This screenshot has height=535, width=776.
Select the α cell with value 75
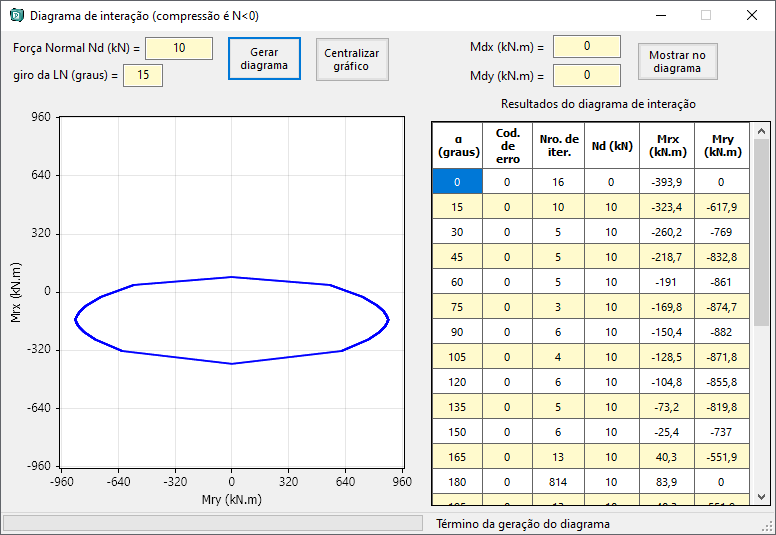[458, 307]
